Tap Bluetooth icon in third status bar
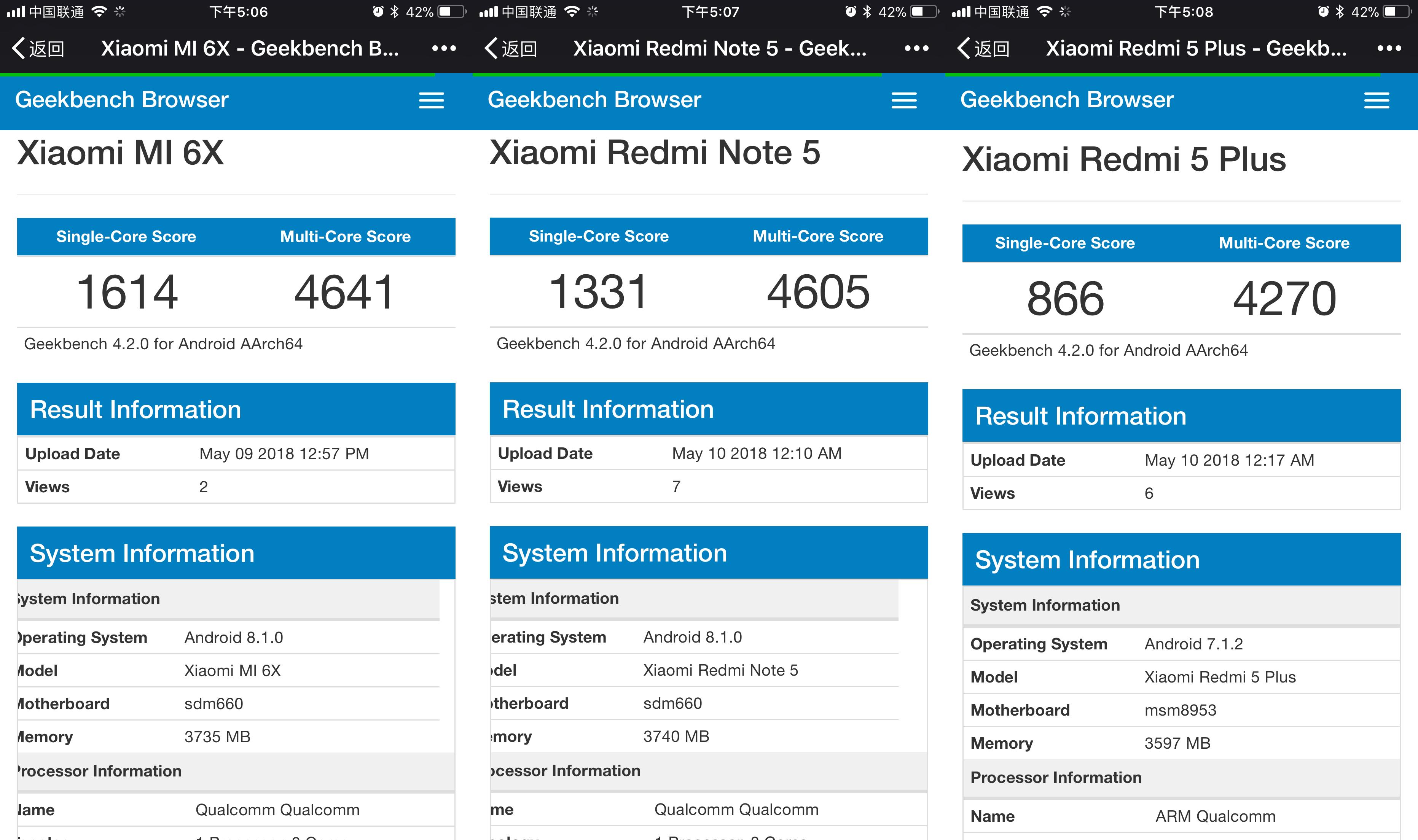 tap(1339, 11)
